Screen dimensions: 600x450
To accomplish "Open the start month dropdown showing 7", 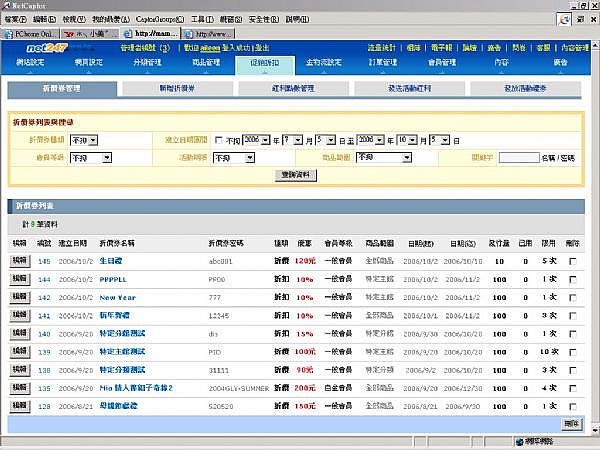I will [x=292, y=140].
